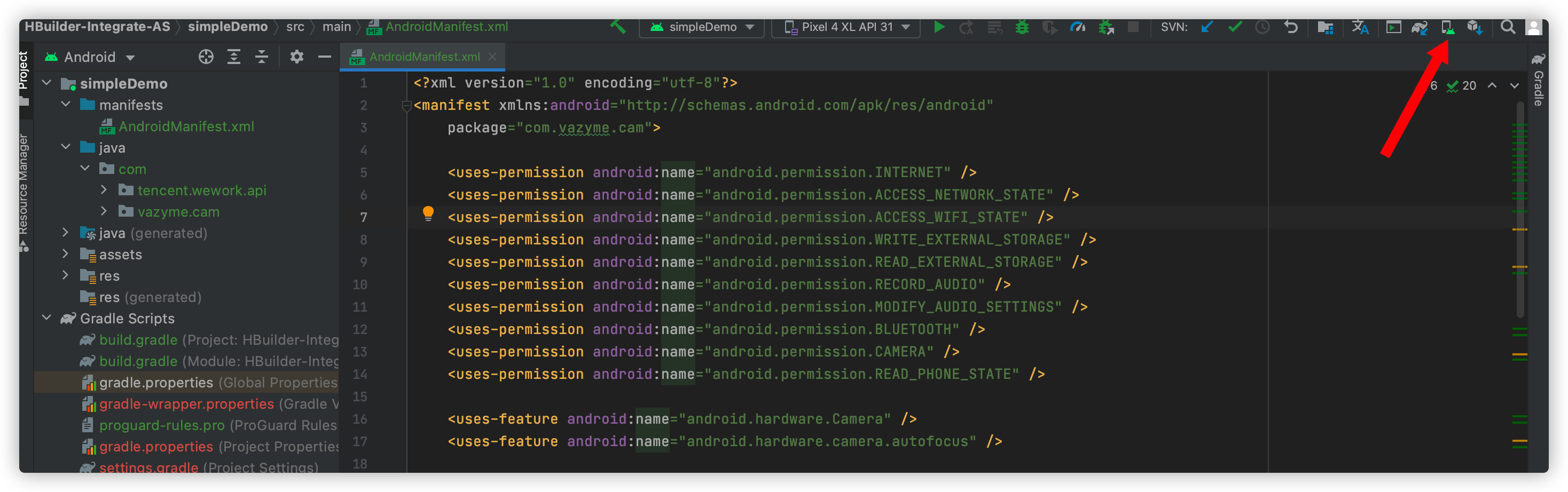The image size is (1568, 492).
Task: Click the project tool window settings gear
Action: (x=296, y=57)
